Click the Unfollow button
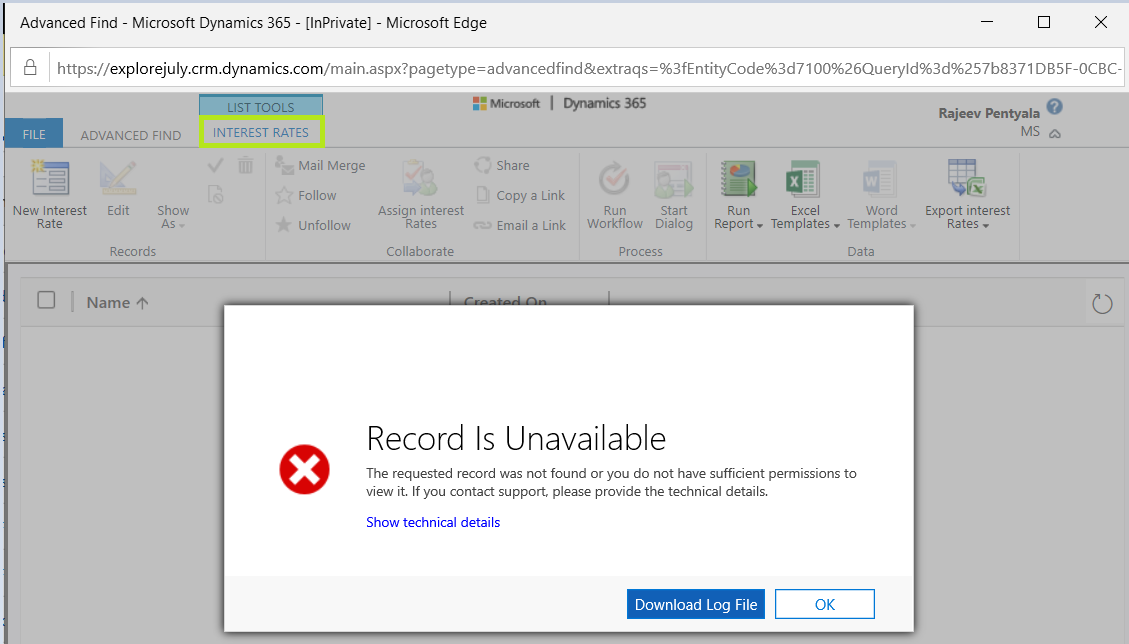Image resolution: width=1129 pixels, height=644 pixels. pyautogui.click(x=313, y=225)
